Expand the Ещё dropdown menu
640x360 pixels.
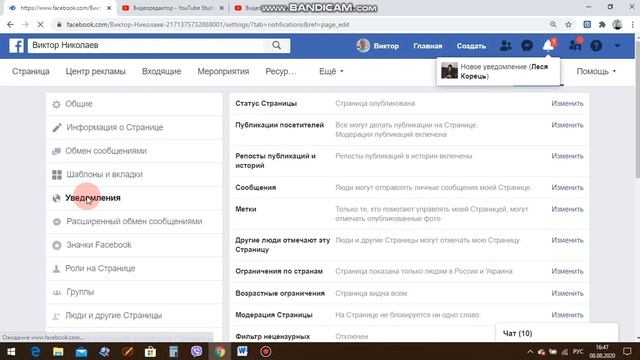point(331,71)
